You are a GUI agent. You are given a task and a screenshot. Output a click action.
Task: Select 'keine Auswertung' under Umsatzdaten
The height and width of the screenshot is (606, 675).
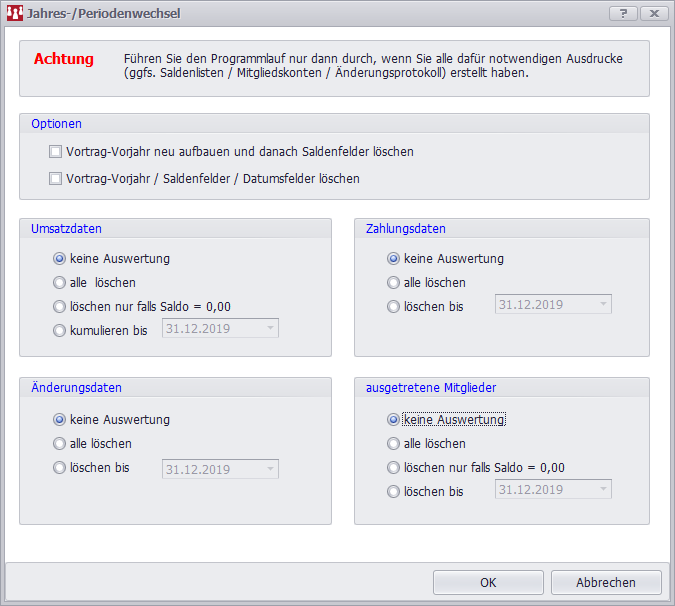point(59,259)
